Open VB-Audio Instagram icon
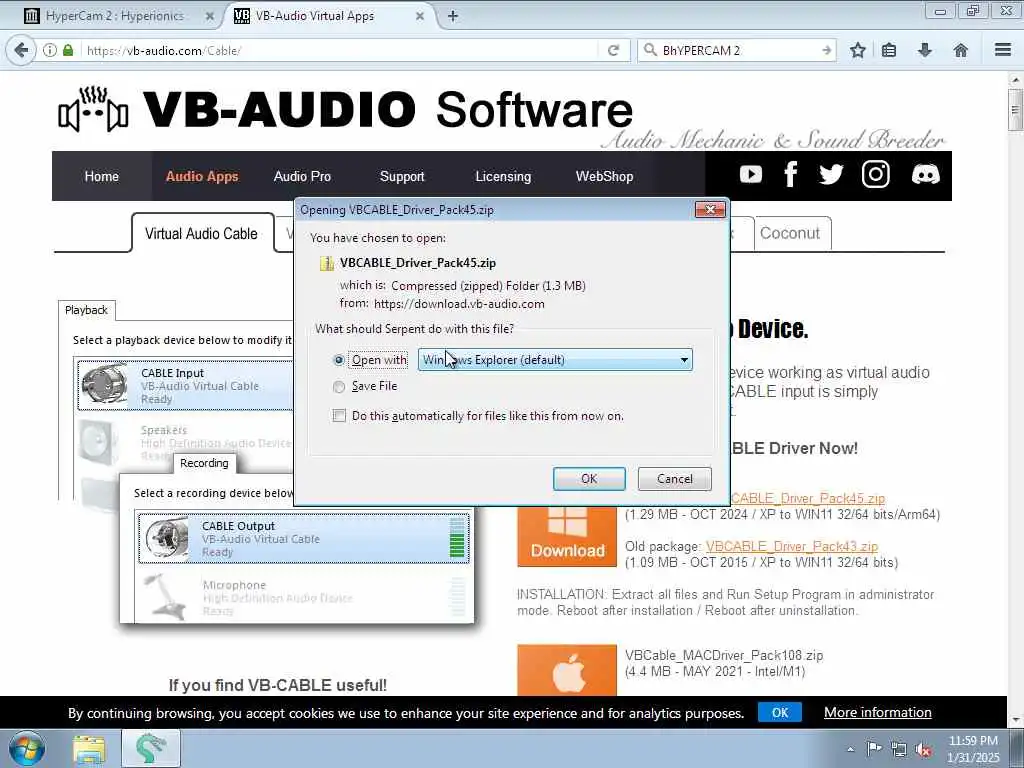1024x768 pixels. point(875,174)
